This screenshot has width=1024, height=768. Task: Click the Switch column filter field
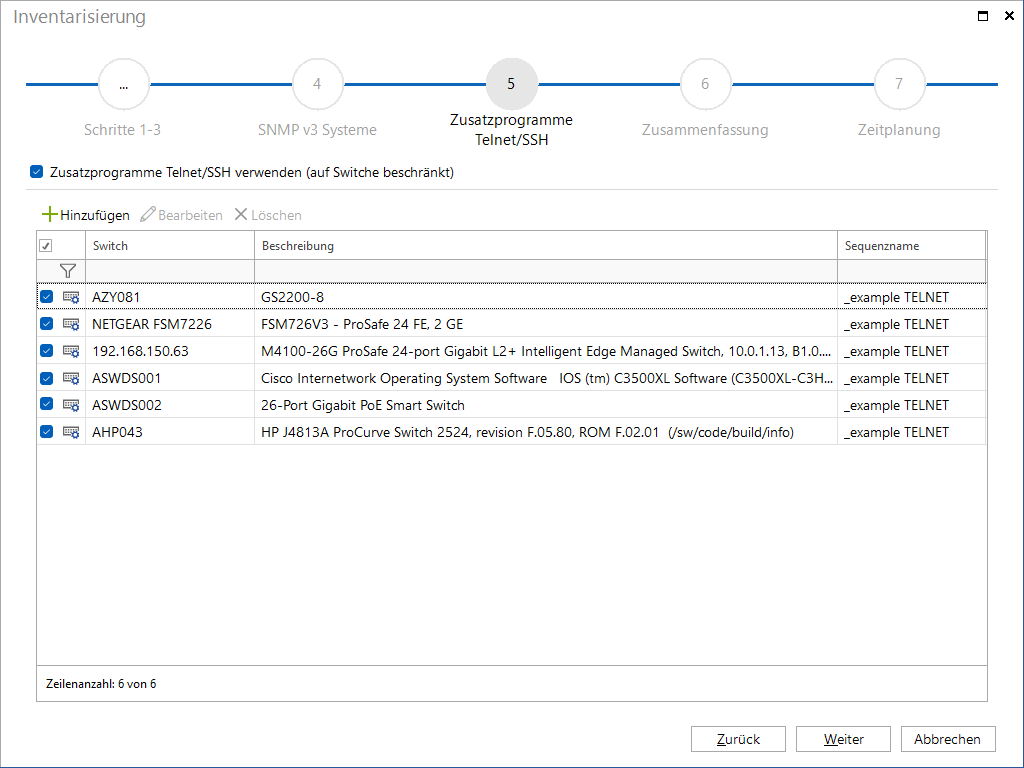pyautogui.click(x=170, y=271)
